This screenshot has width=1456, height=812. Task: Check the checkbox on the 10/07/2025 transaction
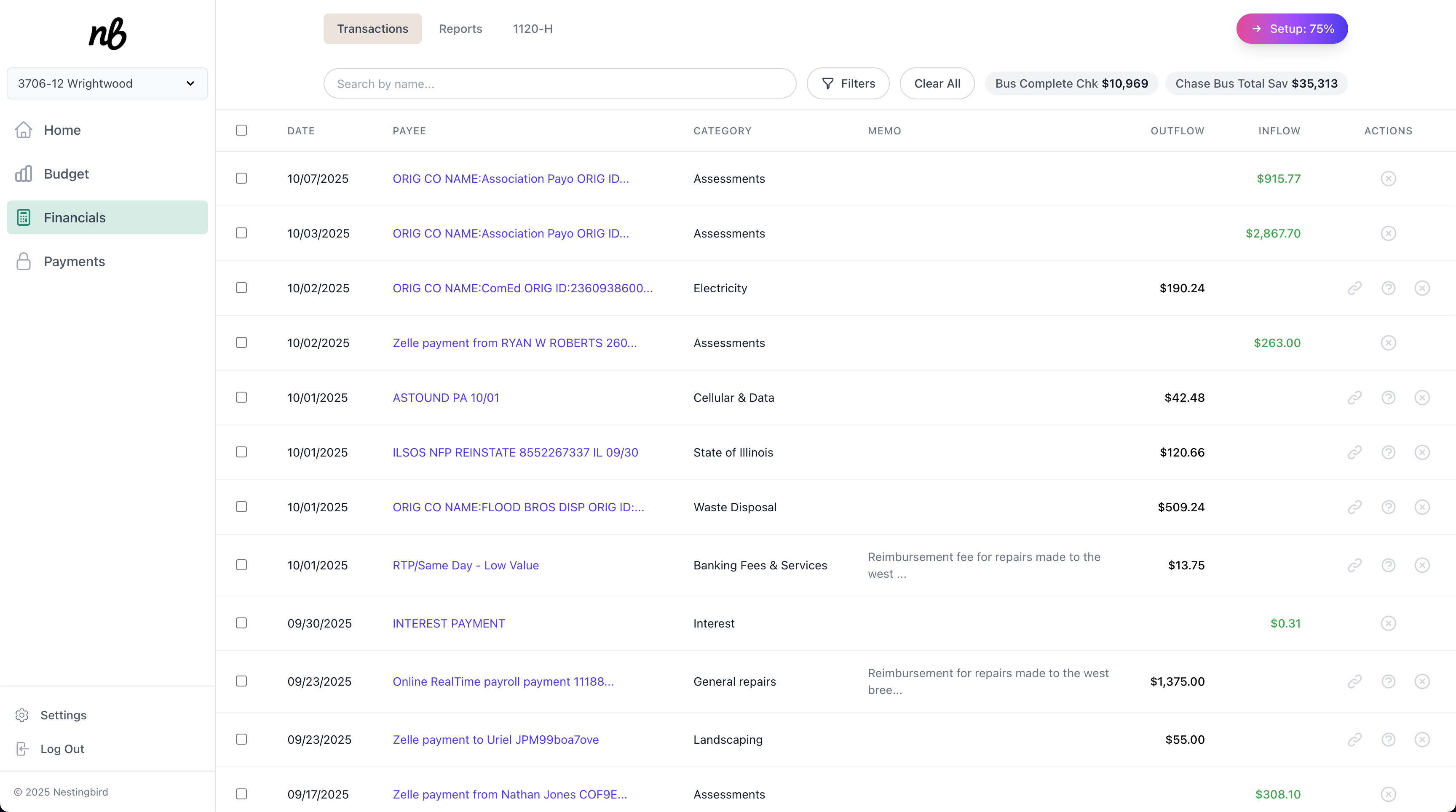pos(241,178)
